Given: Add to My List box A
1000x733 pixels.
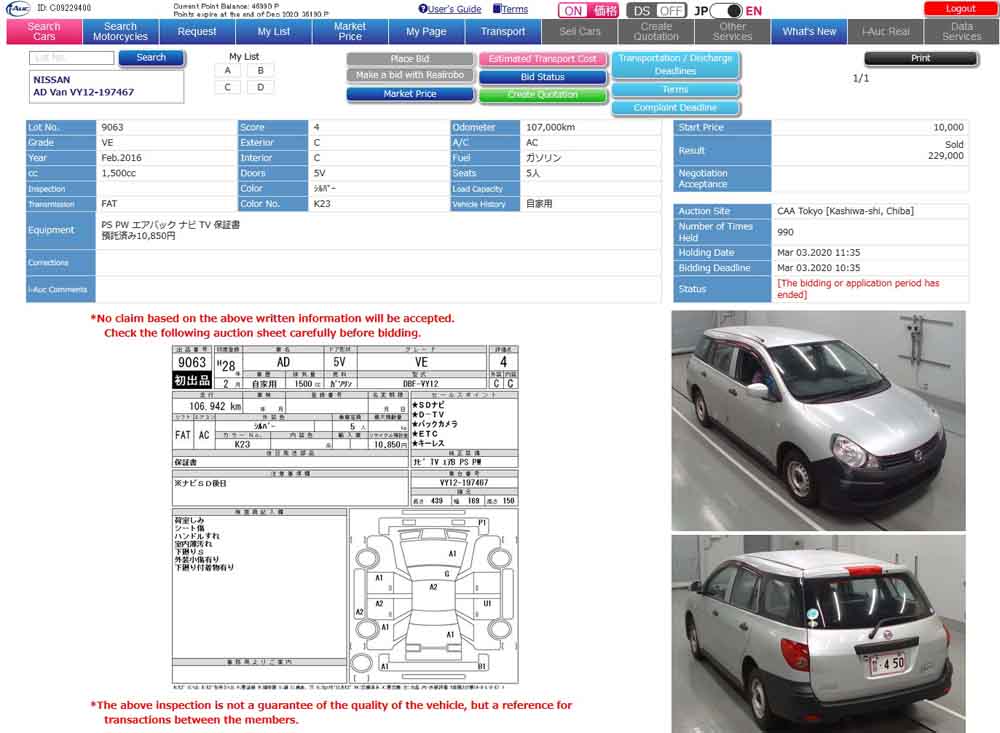Looking at the screenshot, I should pos(228,71).
